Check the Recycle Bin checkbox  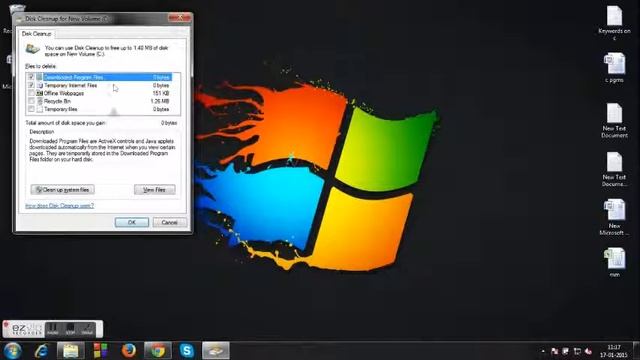coord(31,101)
